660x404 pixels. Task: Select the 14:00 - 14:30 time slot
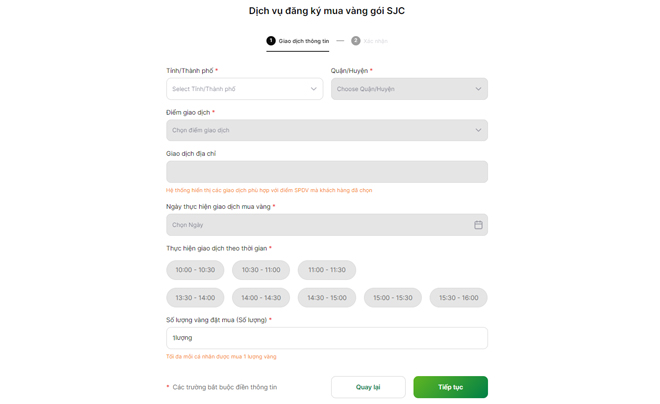(261, 298)
